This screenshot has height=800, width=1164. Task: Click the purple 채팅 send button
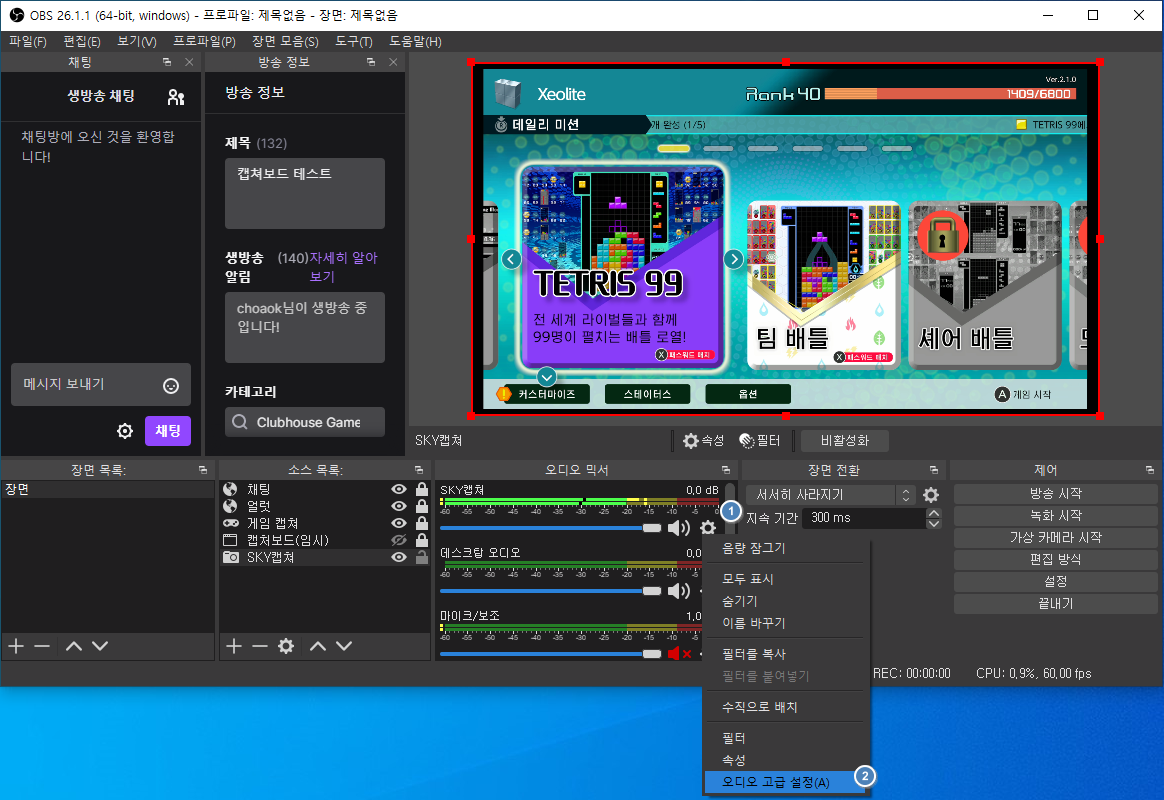click(x=168, y=430)
